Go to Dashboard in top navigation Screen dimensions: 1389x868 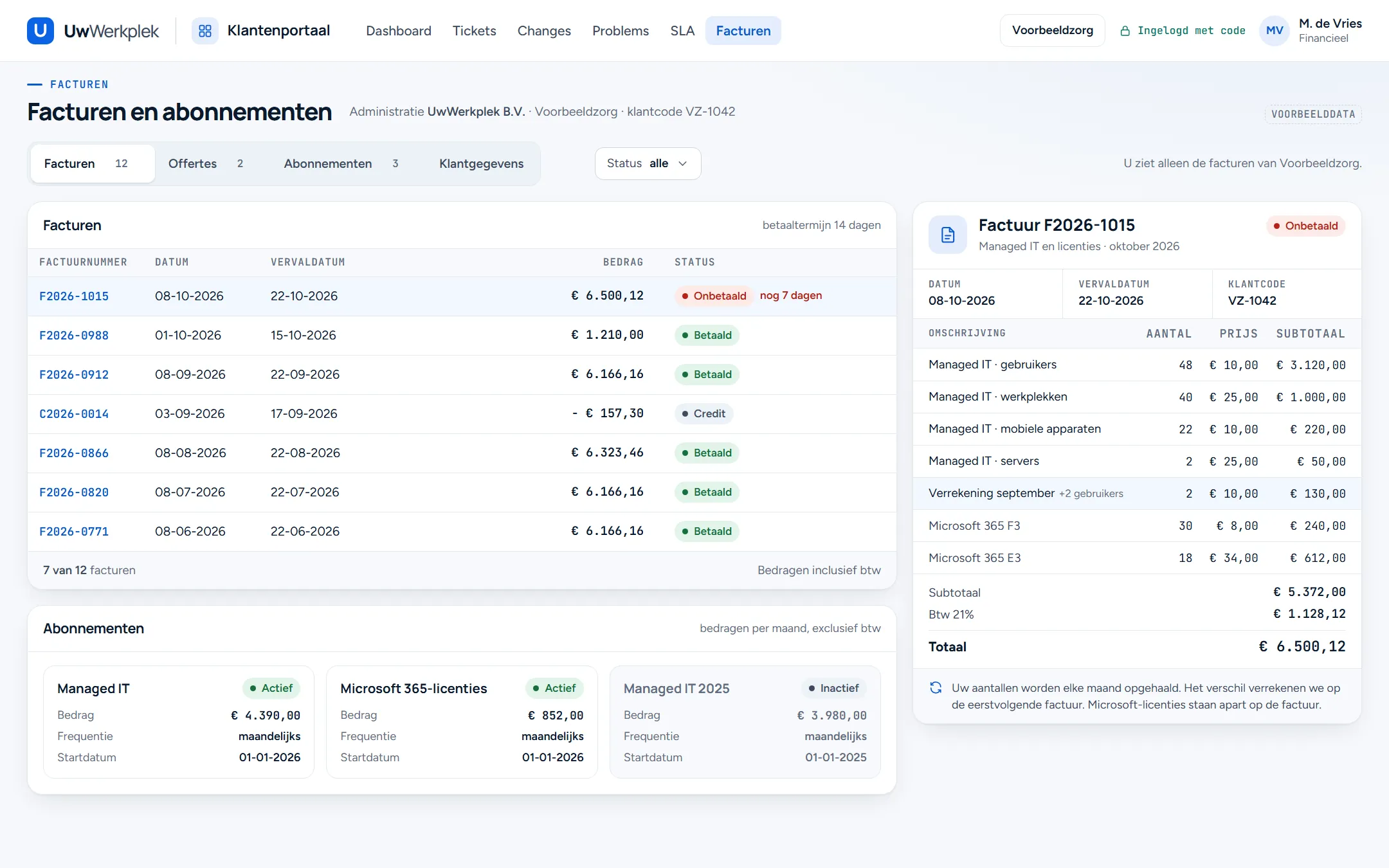[x=399, y=31]
